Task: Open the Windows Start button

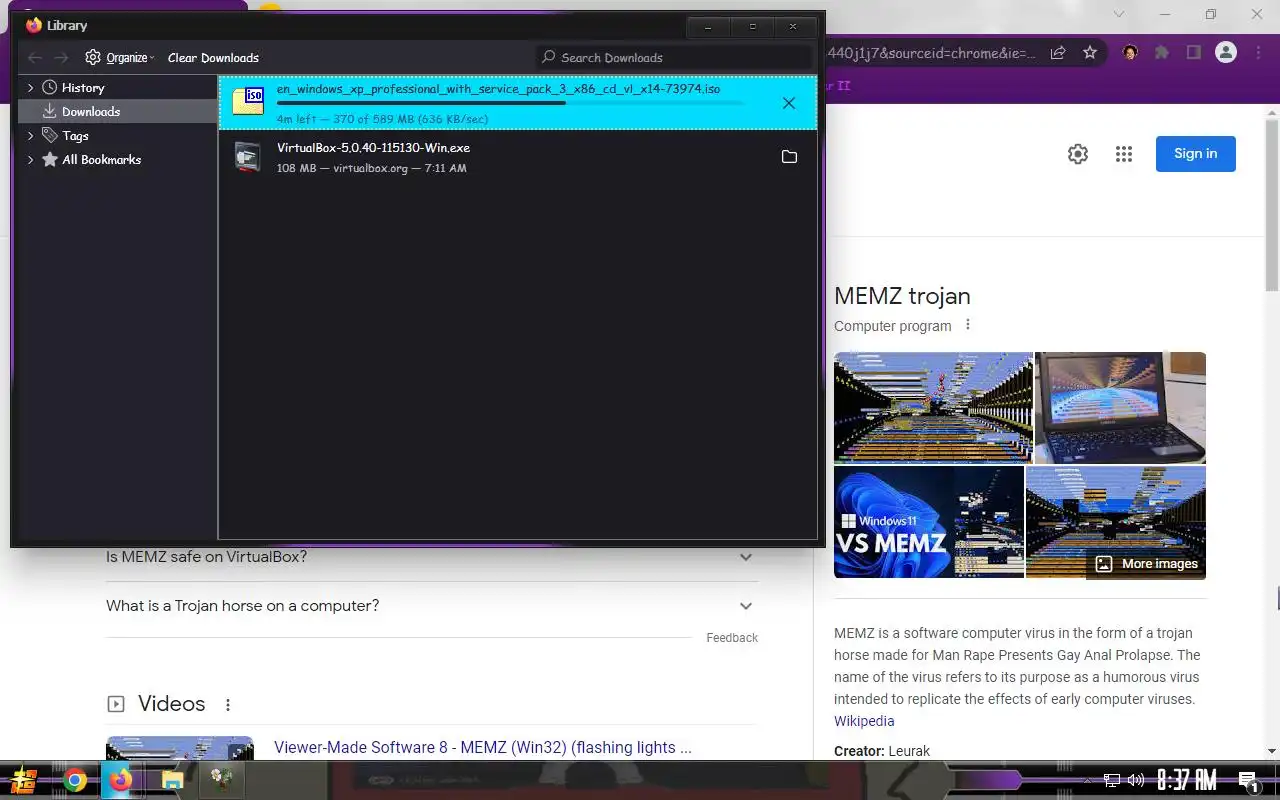Action: pos(24,780)
